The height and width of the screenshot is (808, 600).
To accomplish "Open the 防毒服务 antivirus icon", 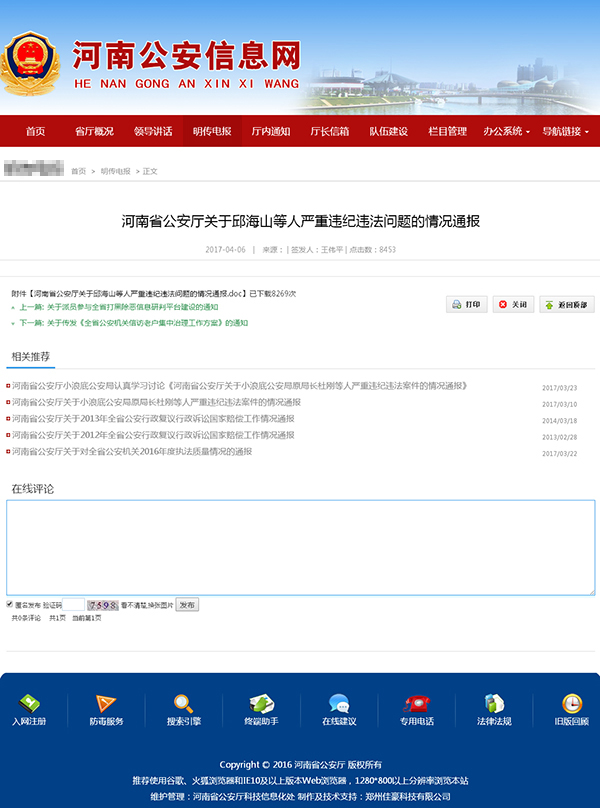I will pyautogui.click(x=106, y=704).
